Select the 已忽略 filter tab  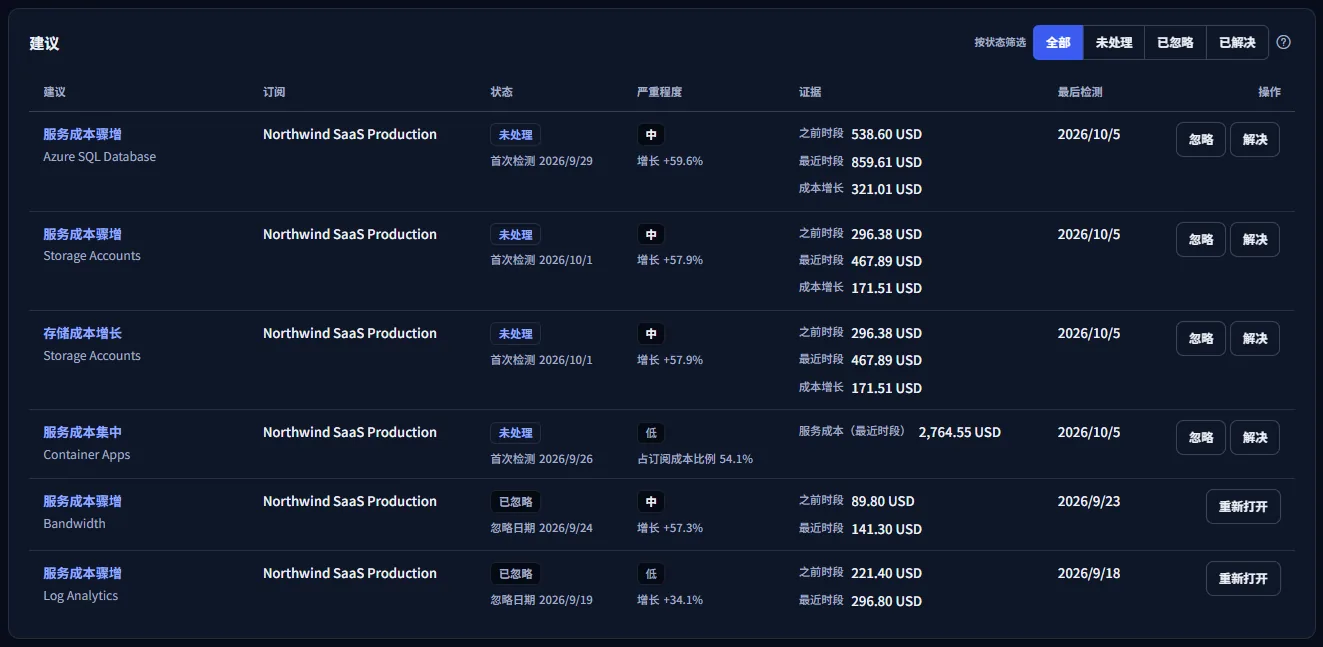1176,42
